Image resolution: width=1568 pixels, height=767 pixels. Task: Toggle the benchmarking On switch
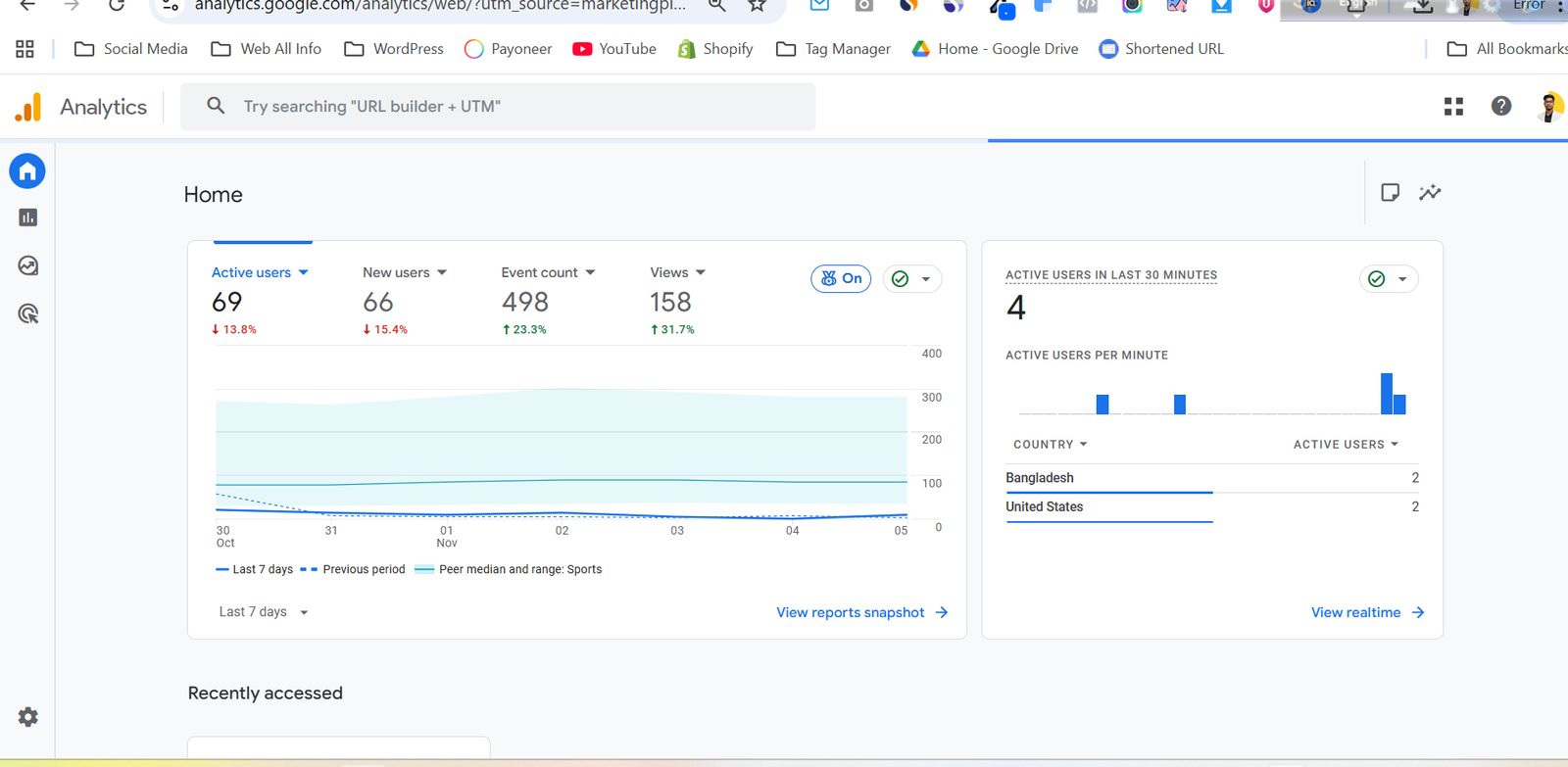pos(841,278)
